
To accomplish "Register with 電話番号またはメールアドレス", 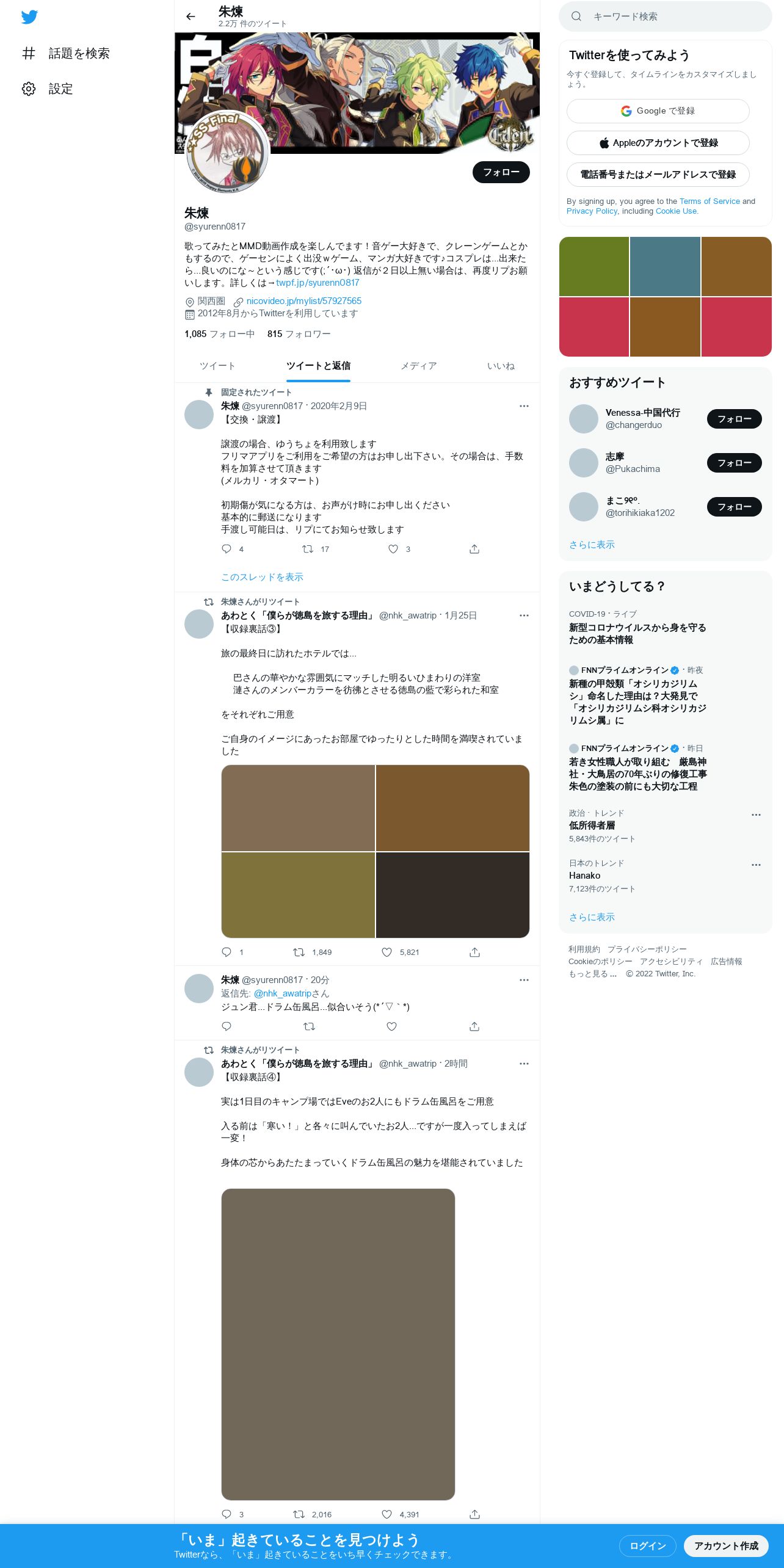I will (x=658, y=175).
